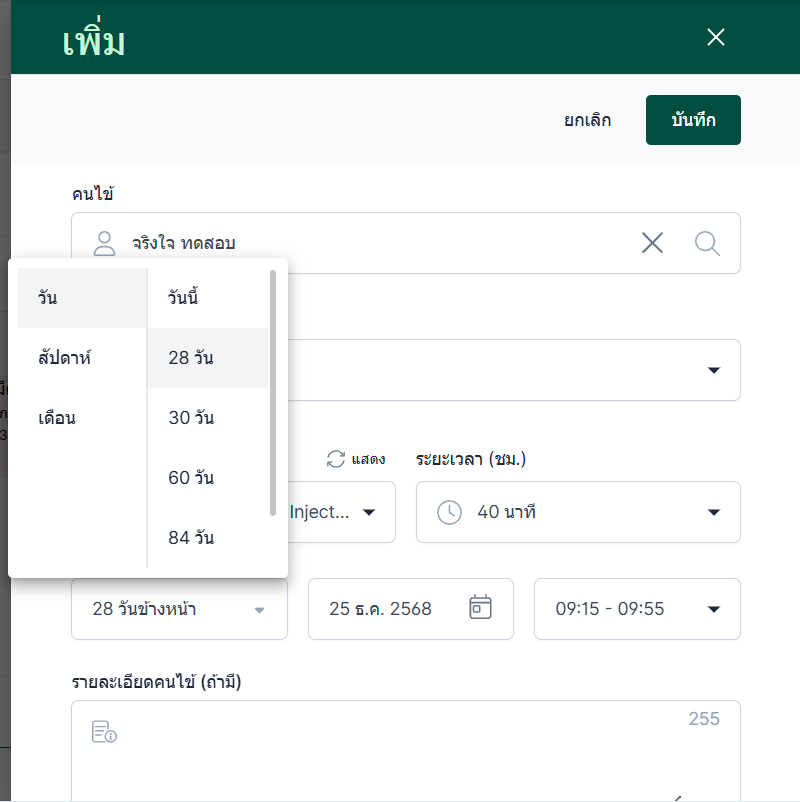Close the เพิ่ม dialog with X

[x=715, y=37]
